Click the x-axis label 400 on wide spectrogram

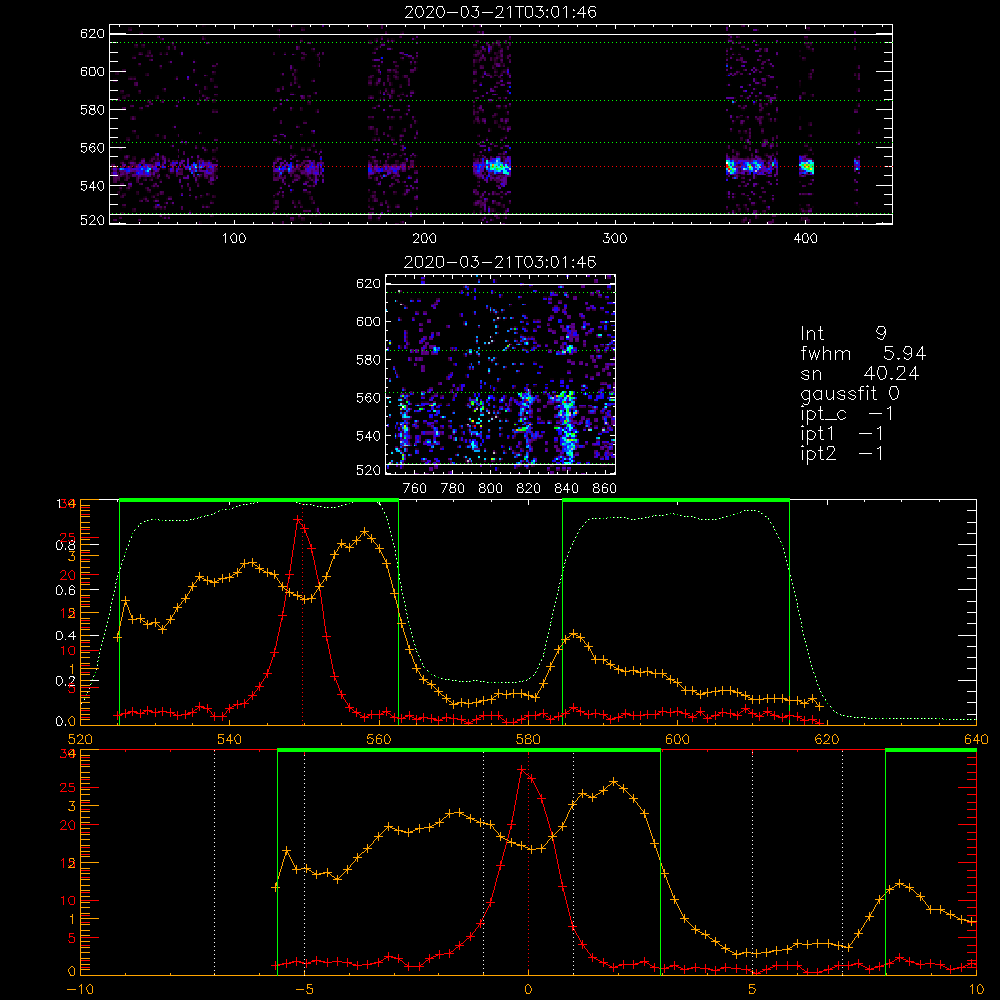coord(805,239)
